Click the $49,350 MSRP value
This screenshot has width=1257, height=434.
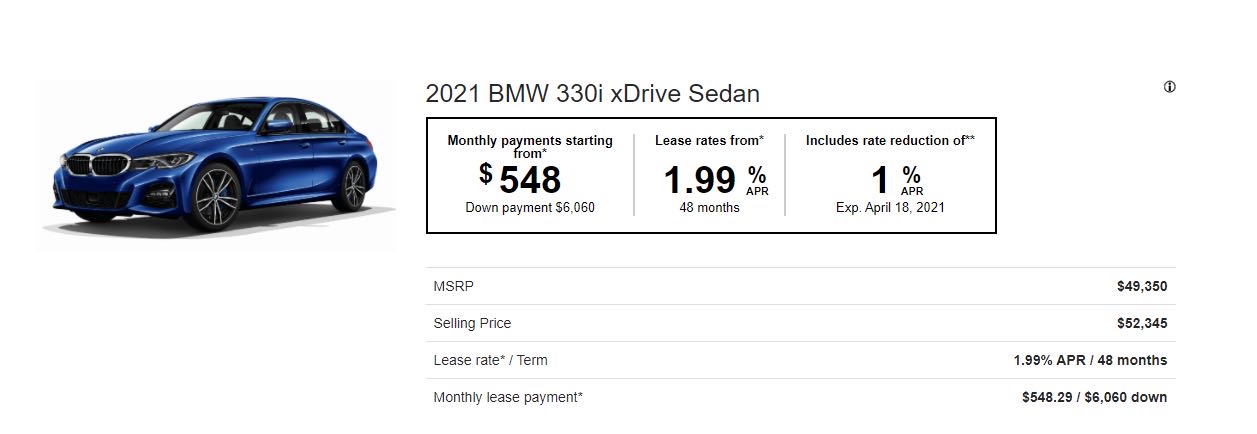tap(1141, 286)
